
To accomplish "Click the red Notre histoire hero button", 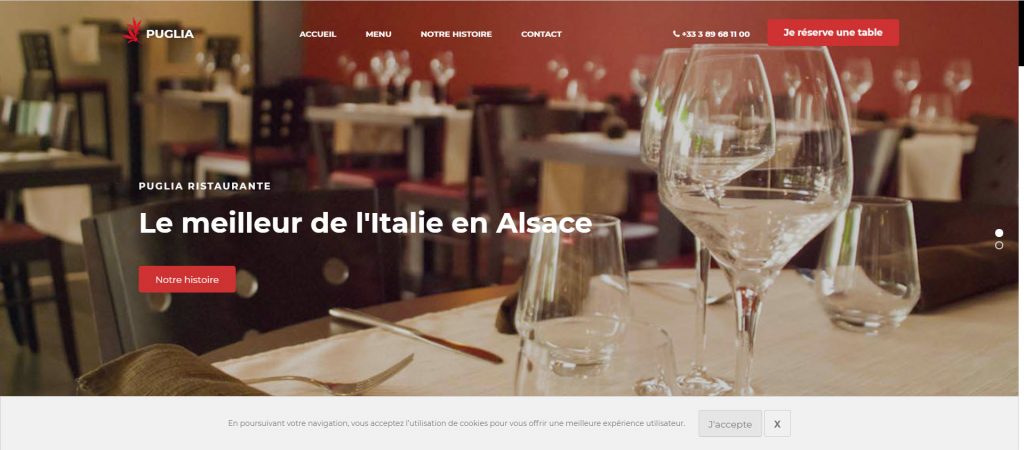I will pyautogui.click(x=187, y=279).
